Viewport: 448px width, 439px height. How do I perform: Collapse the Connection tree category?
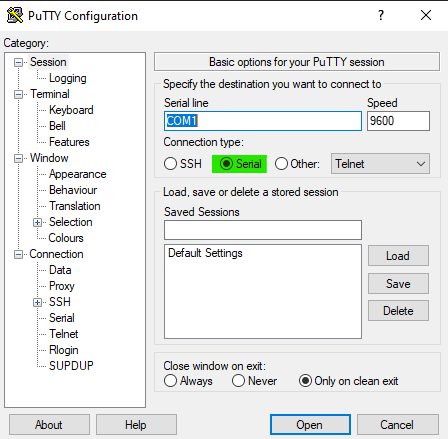pyautogui.click(x=18, y=255)
